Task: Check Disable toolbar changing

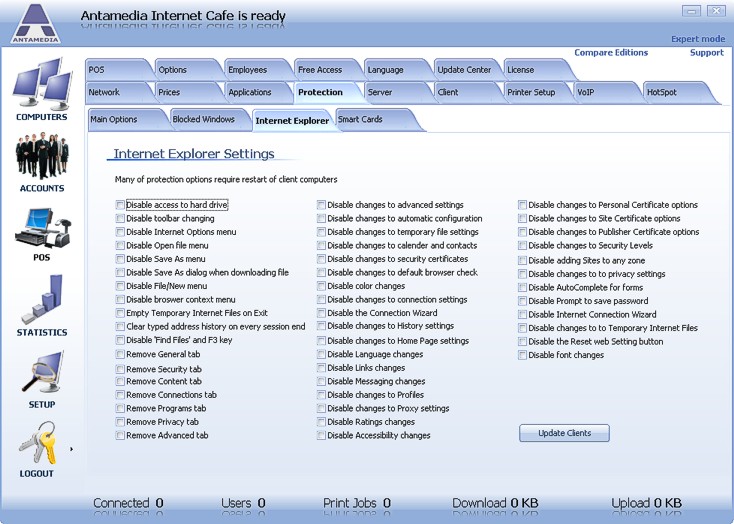Action: 120,219
